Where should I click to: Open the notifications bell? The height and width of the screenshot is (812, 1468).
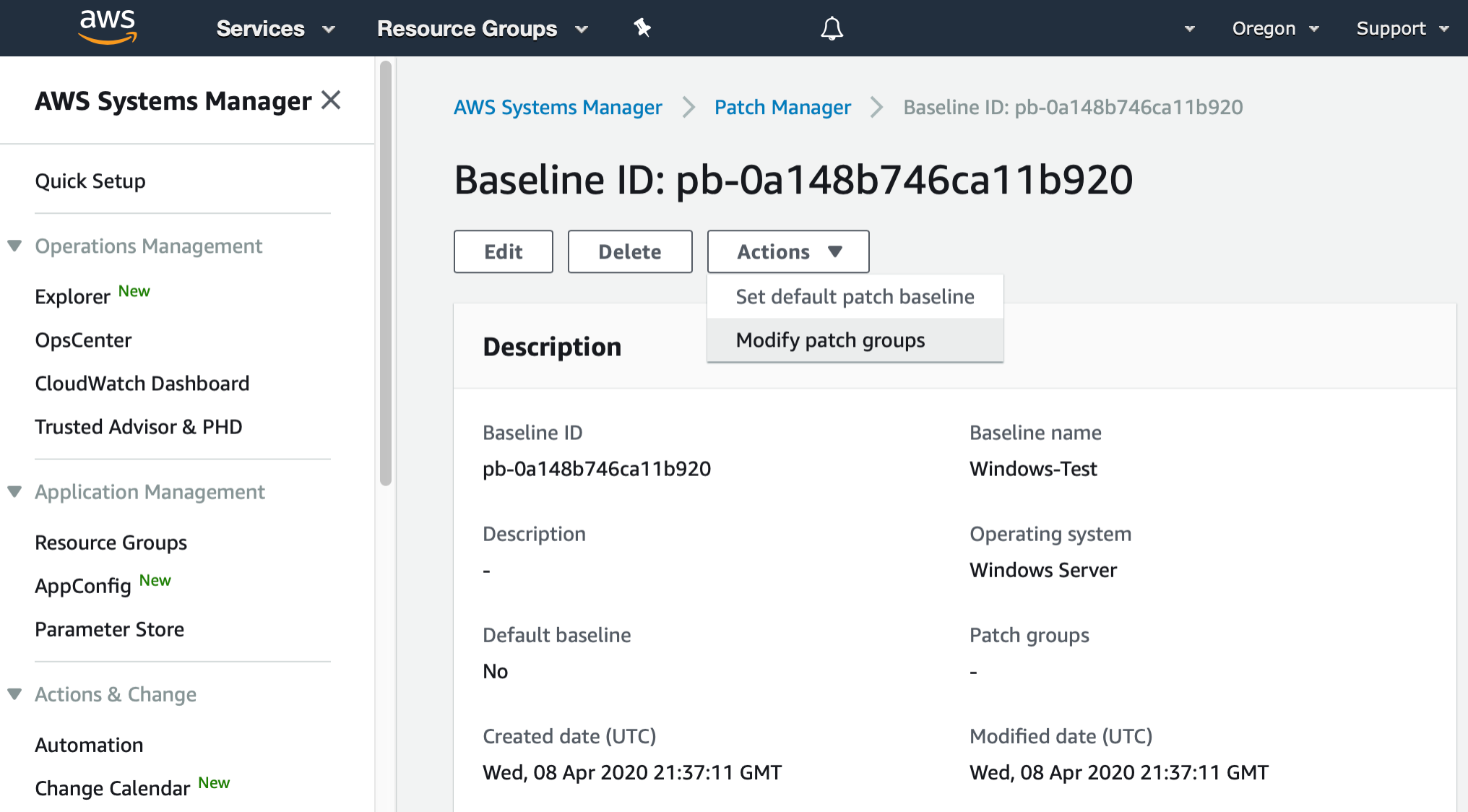[x=831, y=28]
